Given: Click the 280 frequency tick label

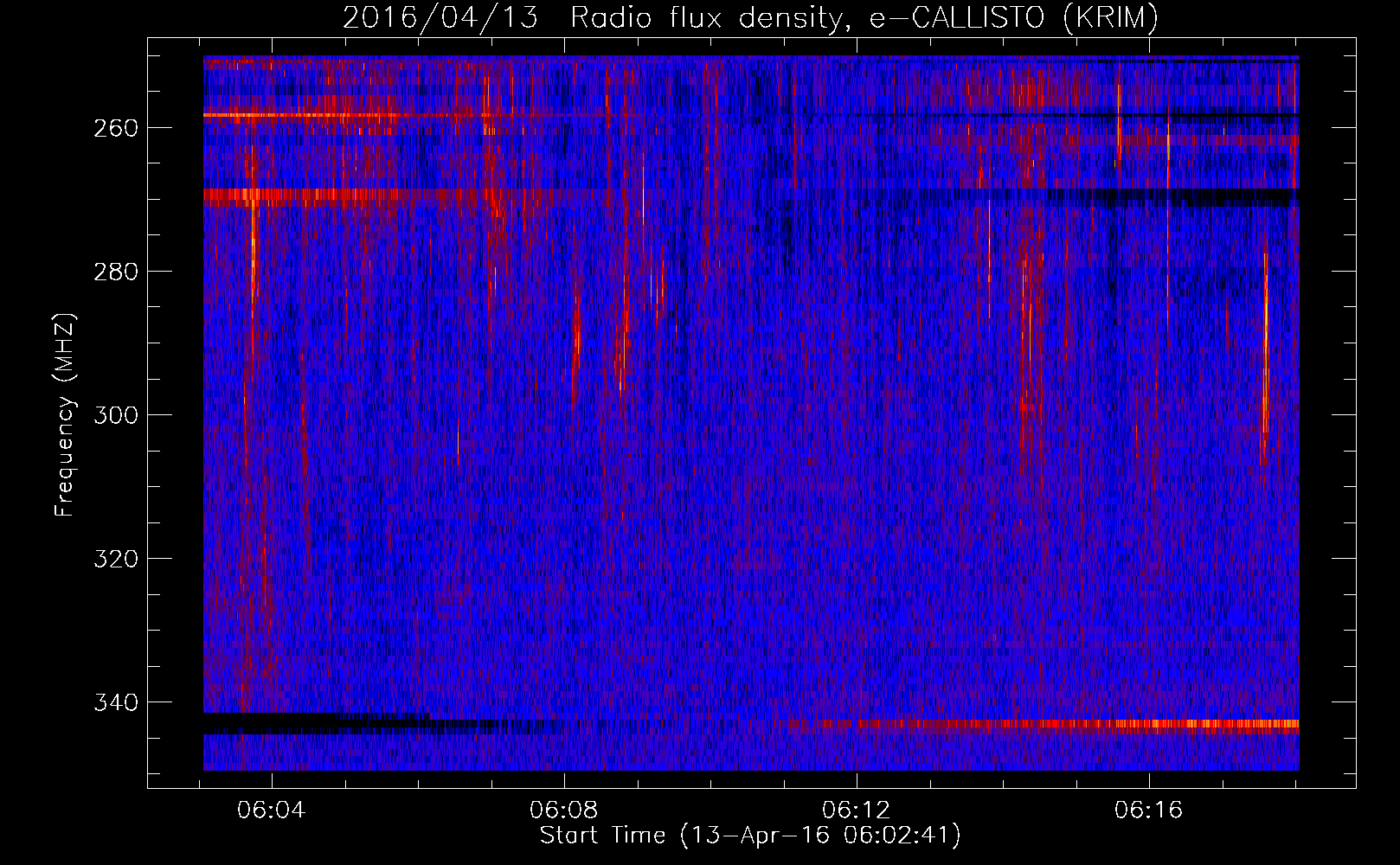Looking at the screenshot, I should point(115,272).
